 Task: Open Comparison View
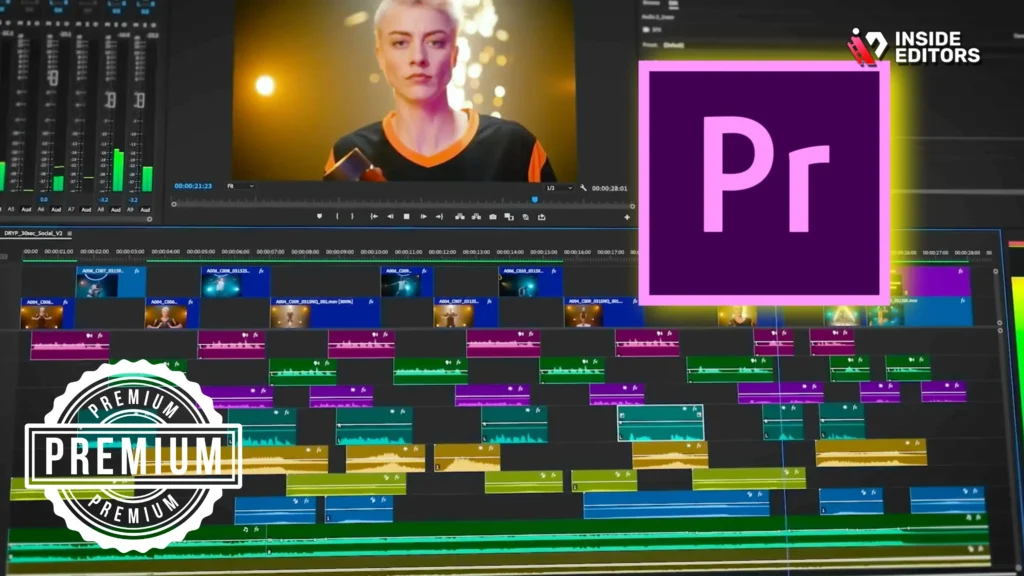[509, 216]
